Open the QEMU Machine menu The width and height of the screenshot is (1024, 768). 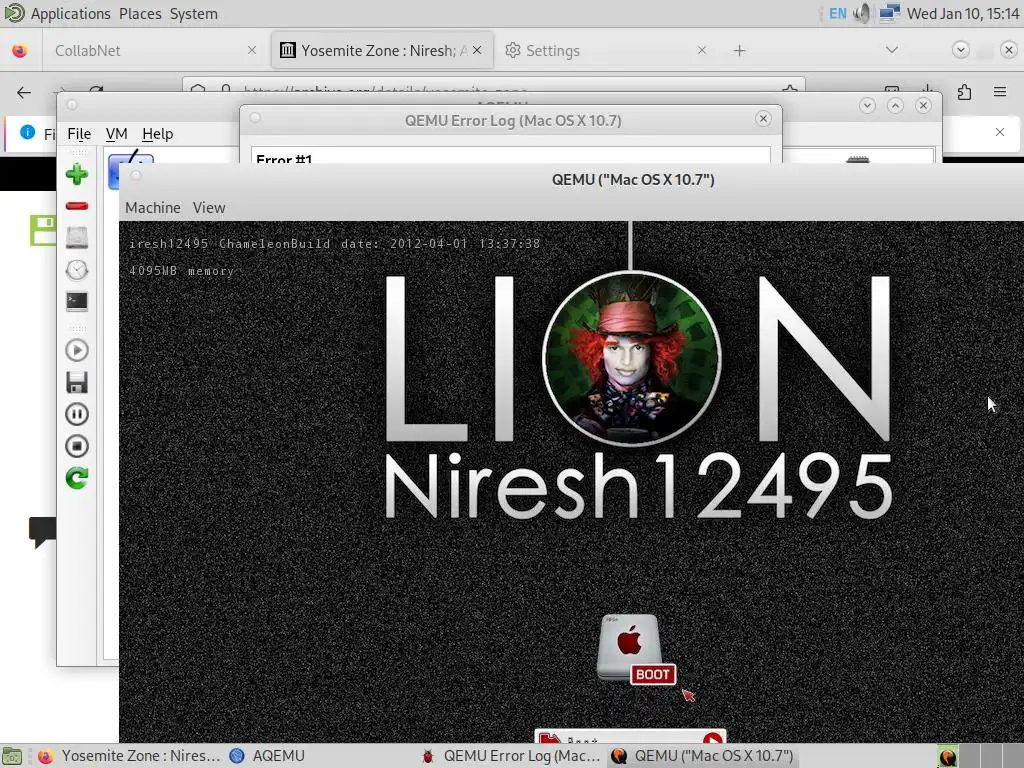(153, 208)
